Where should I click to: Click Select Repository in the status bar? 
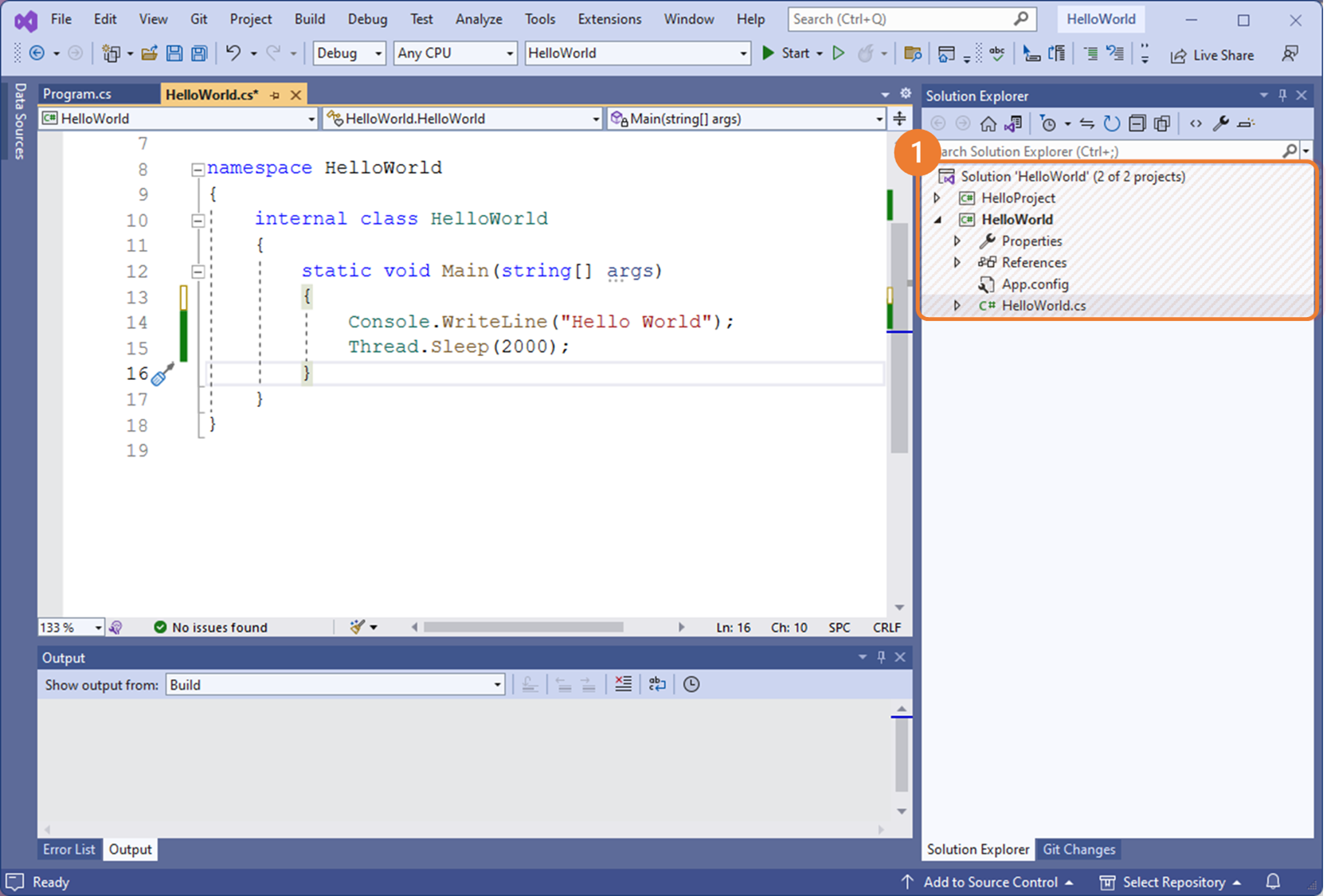coord(1171,882)
